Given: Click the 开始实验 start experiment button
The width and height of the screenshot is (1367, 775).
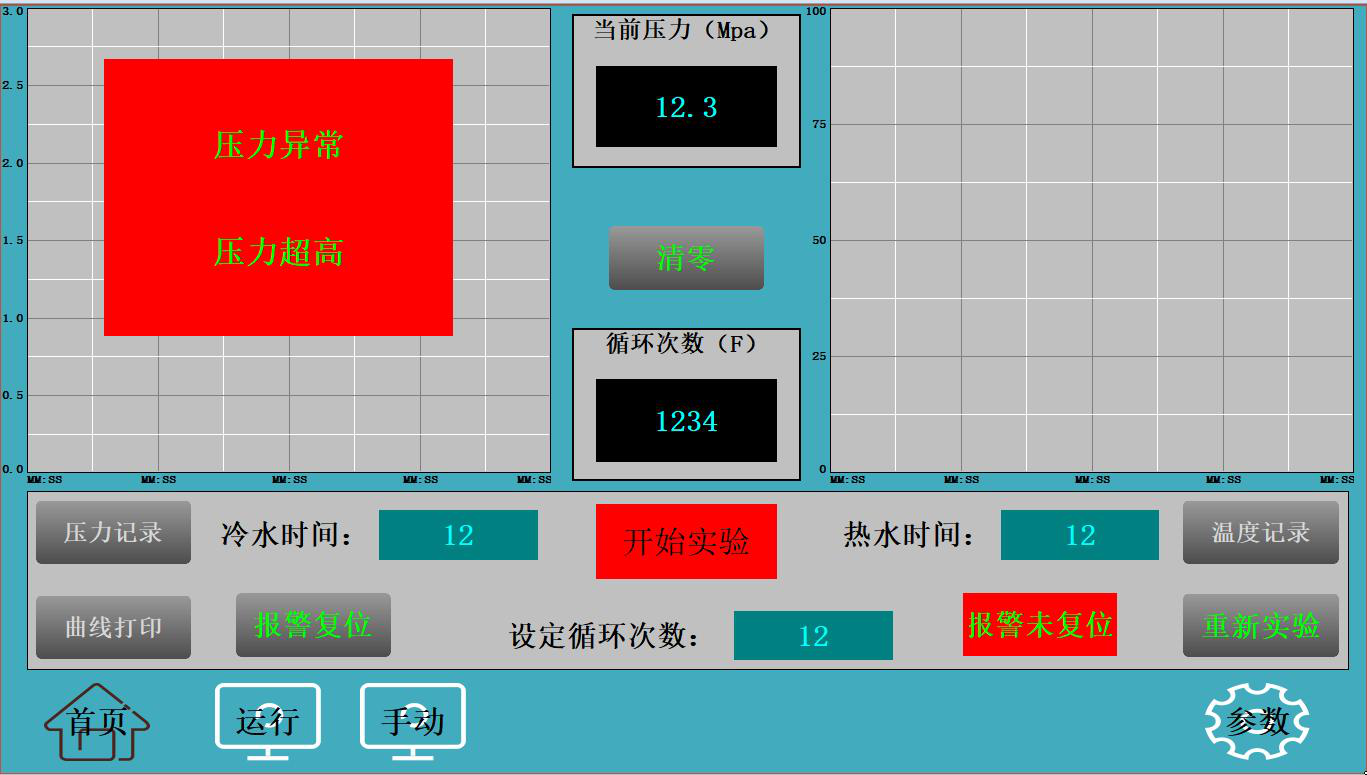Looking at the screenshot, I should pyautogui.click(x=686, y=541).
